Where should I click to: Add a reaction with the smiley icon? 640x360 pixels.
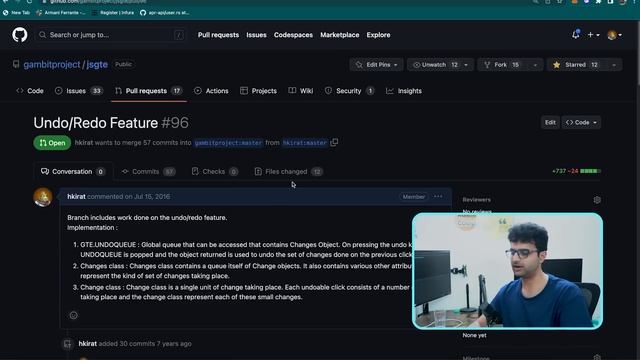point(73,315)
